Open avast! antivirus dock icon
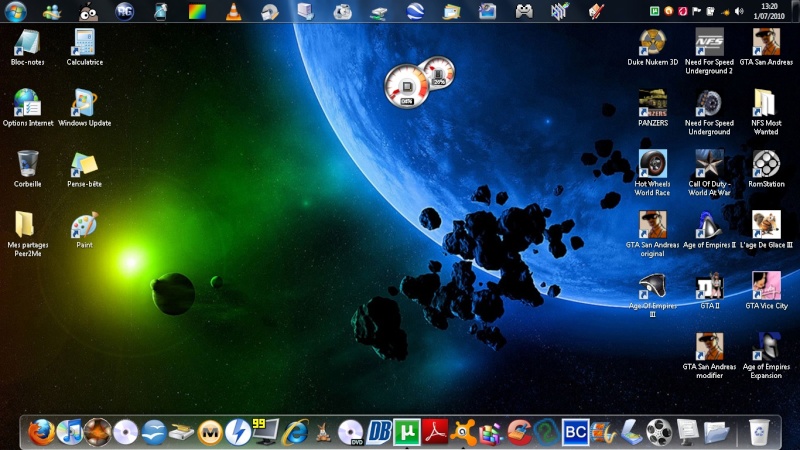Screen dimensions: 800x450 pos(463,432)
